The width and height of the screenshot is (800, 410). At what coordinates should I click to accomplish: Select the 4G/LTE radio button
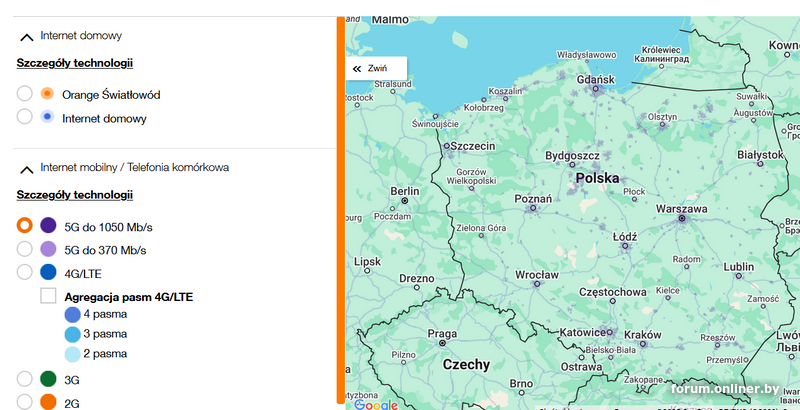click(x=24, y=272)
